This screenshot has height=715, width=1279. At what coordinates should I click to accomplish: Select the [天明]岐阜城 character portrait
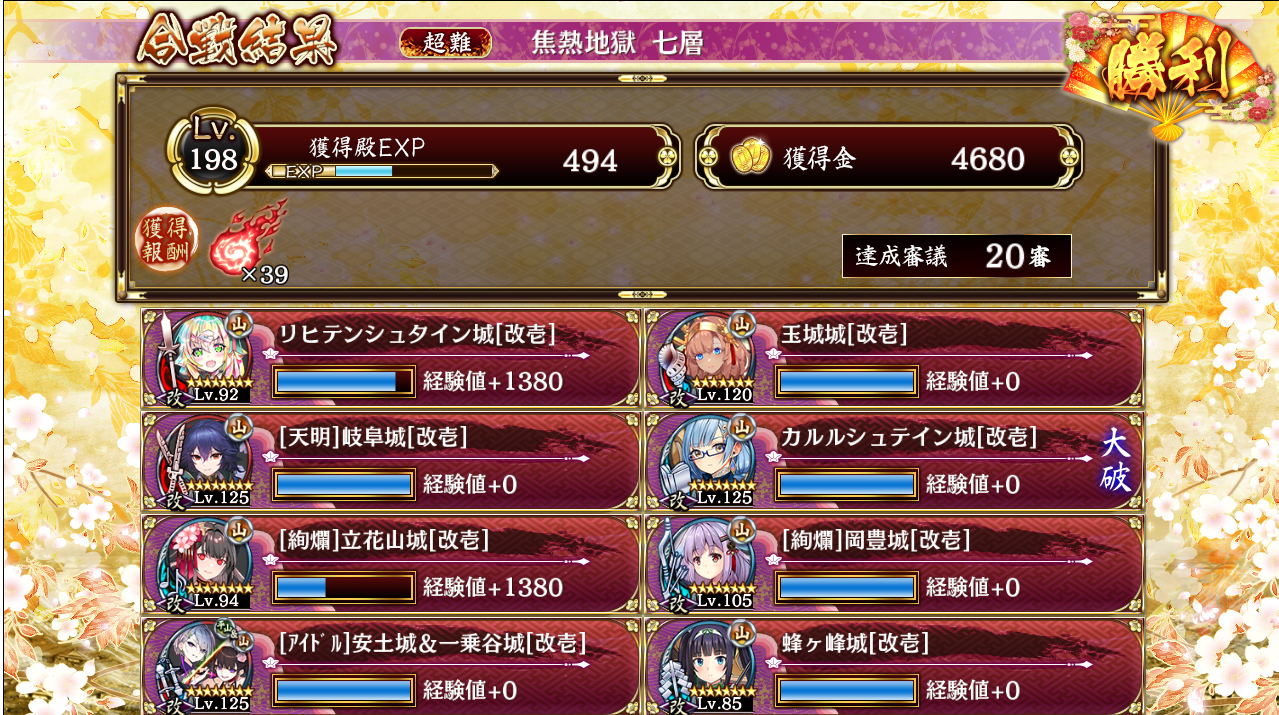coord(200,461)
